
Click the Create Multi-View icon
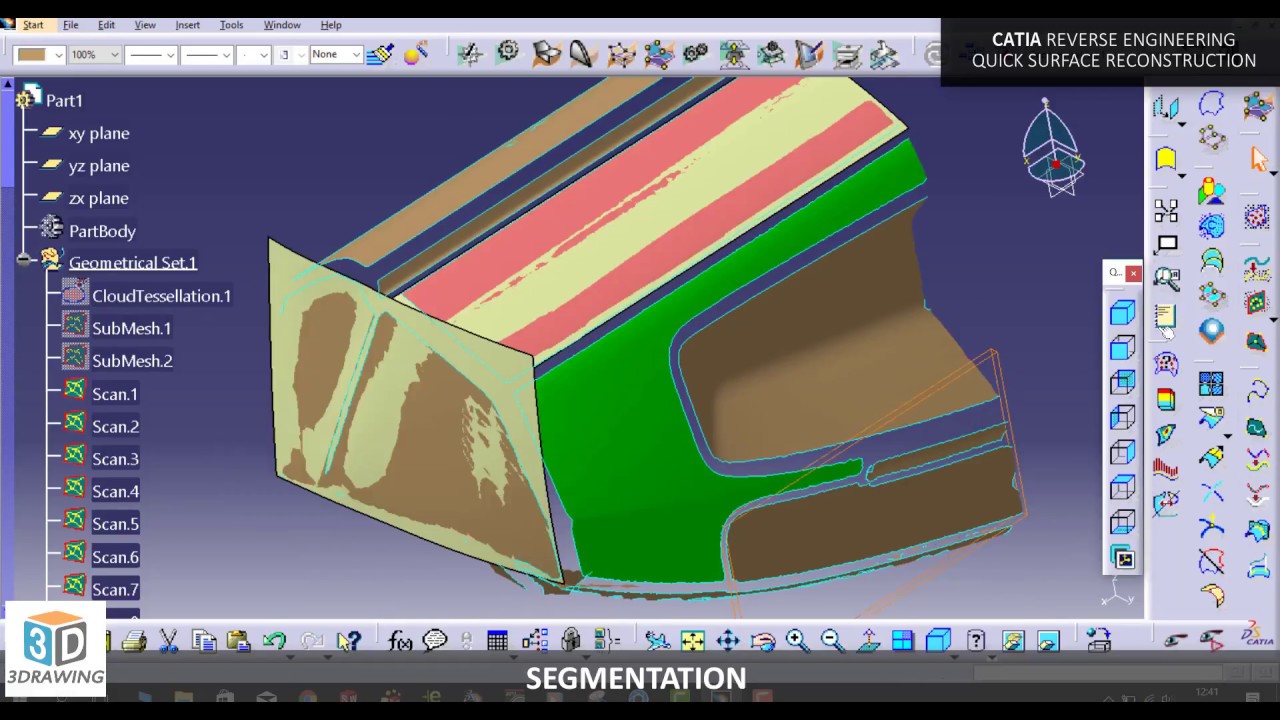tap(902, 640)
